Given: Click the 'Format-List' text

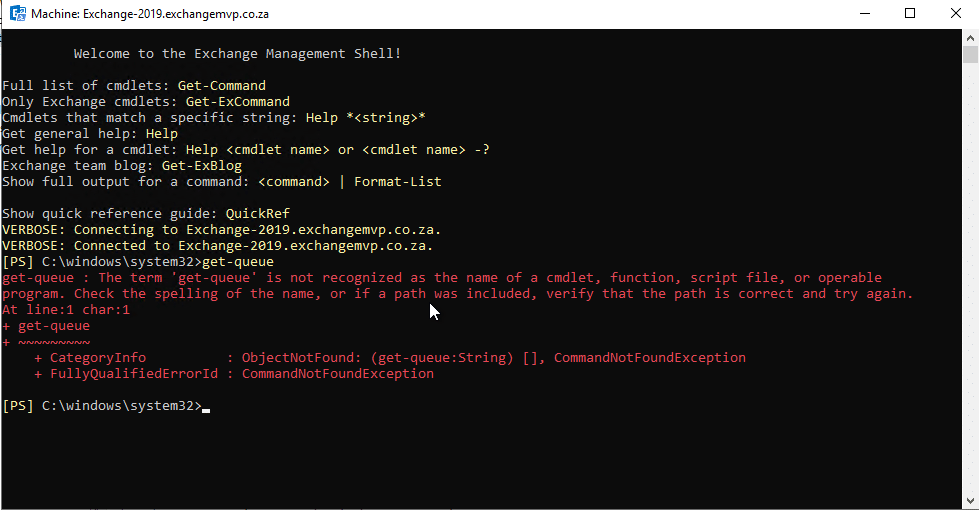Looking at the screenshot, I should 397,182.
